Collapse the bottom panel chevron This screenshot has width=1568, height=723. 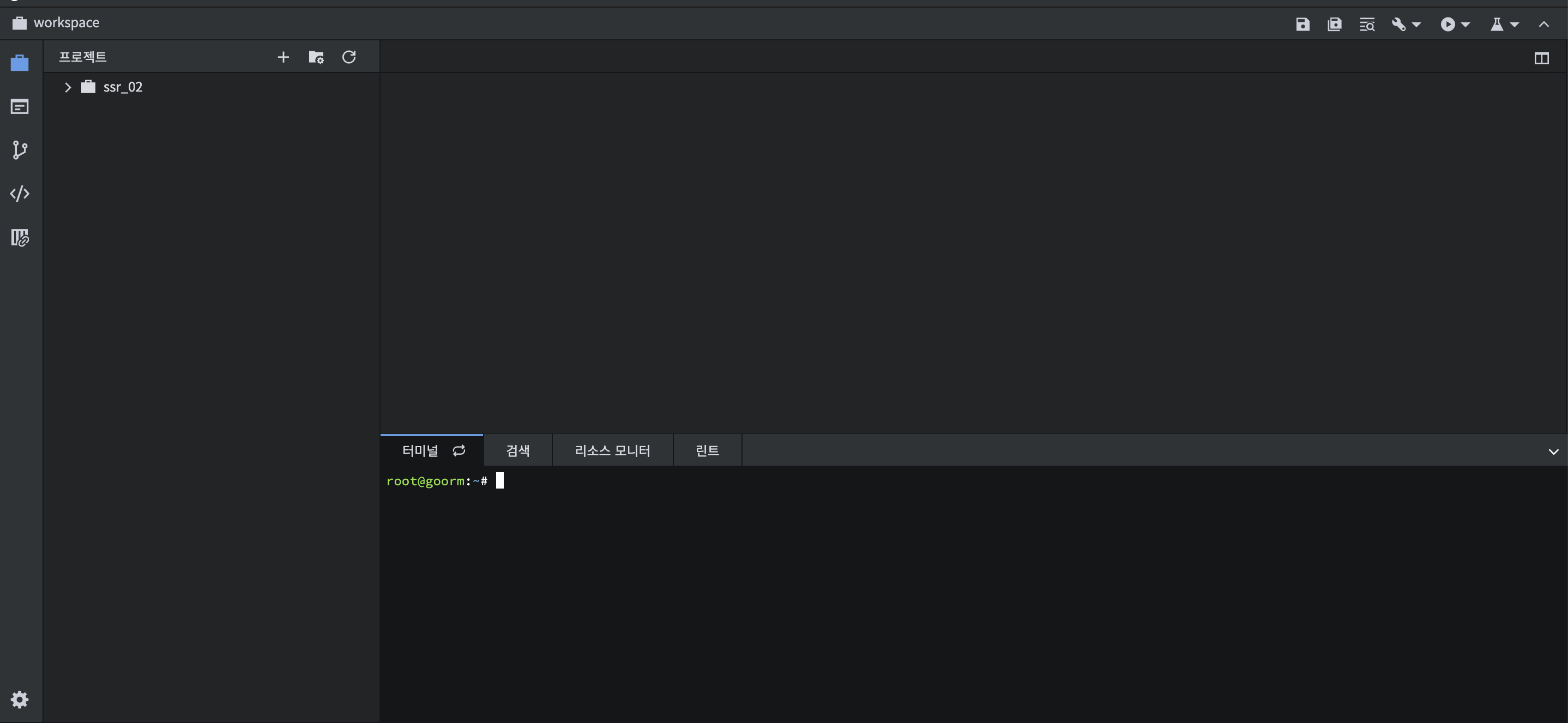pyautogui.click(x=1553, y=451)
